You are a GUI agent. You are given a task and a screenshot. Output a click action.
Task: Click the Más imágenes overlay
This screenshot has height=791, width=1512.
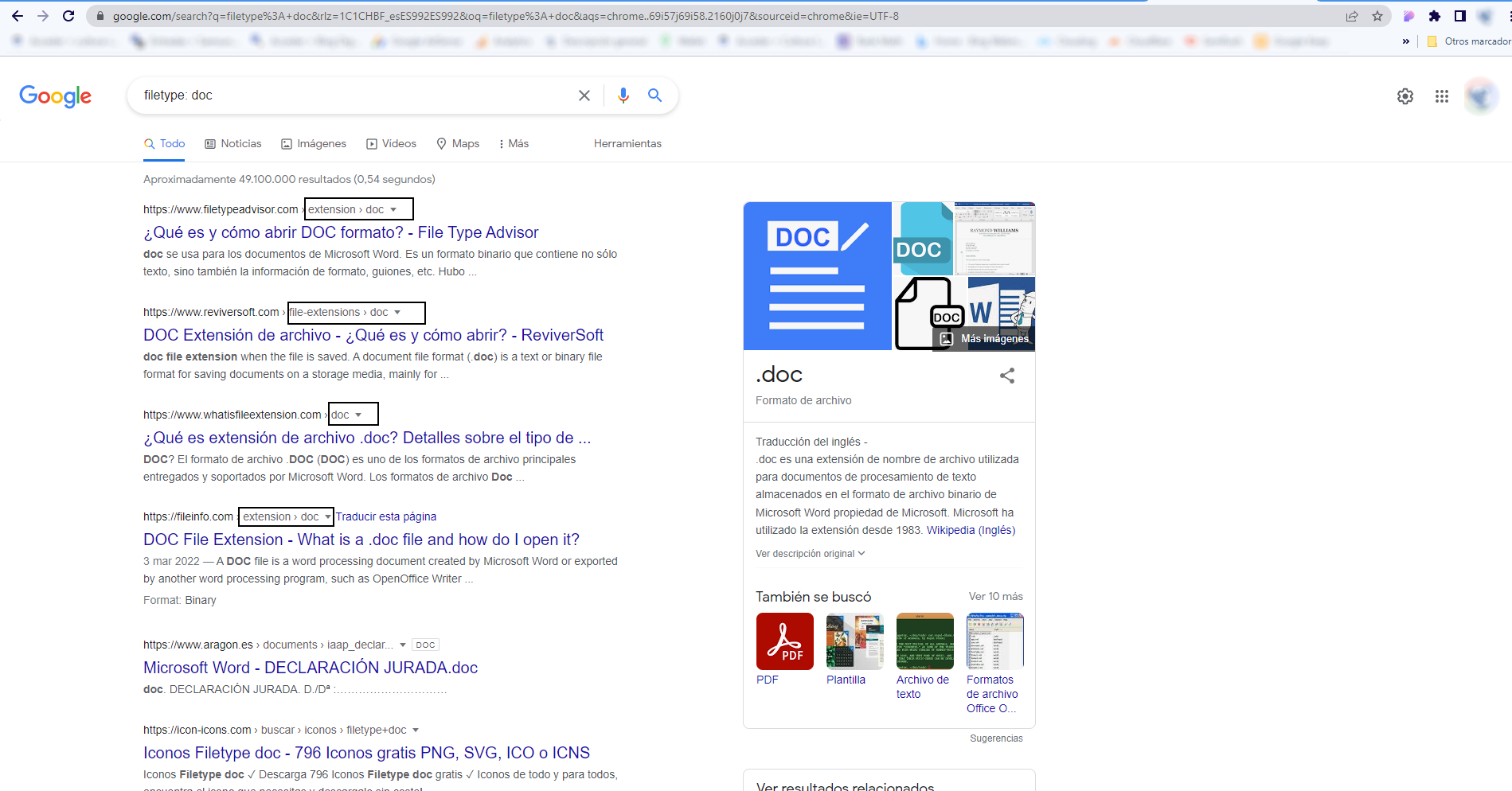[985, 339]
